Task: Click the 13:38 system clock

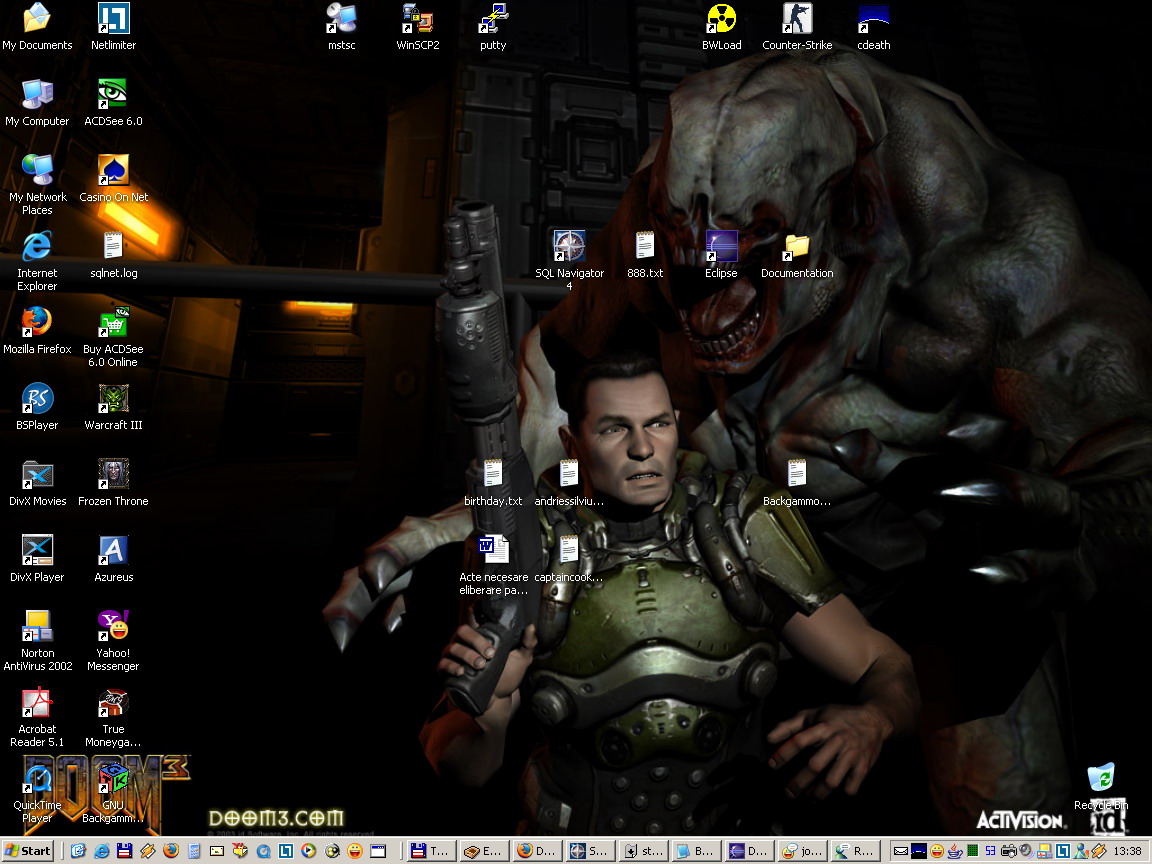Action: pyautogui.click(x=1127, y=852)
